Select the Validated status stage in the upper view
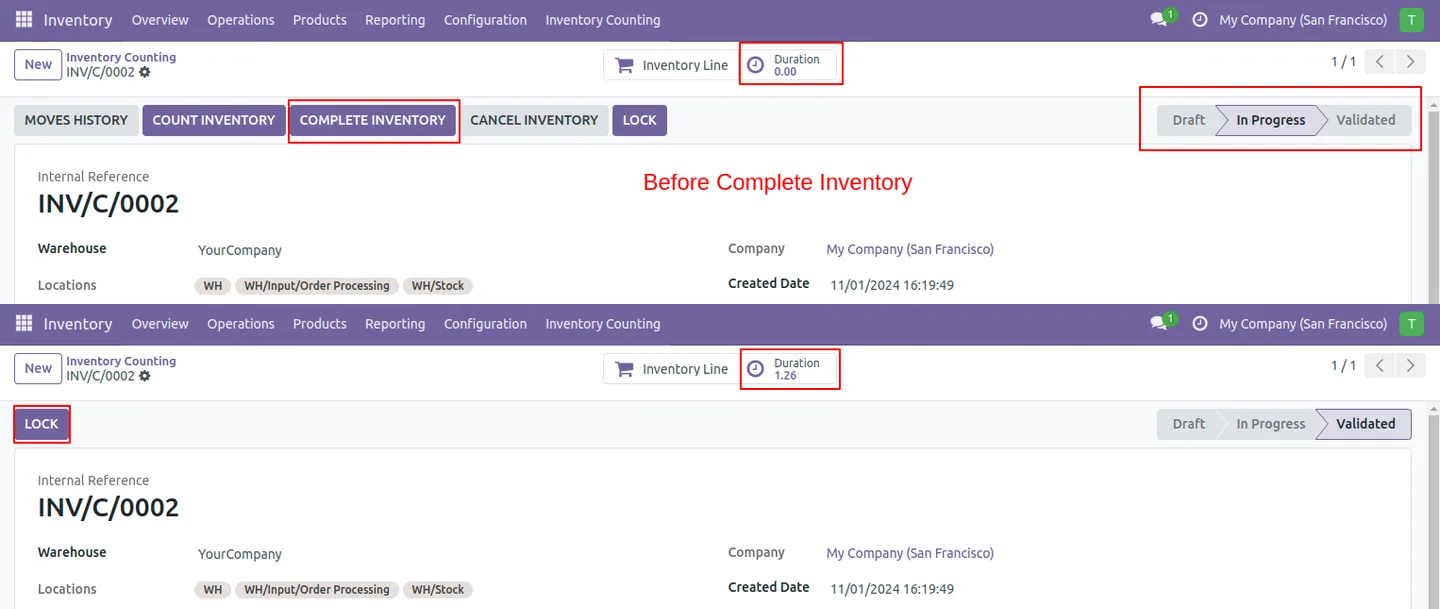This screenshot has height=609, width=1440. point(1366,120)
